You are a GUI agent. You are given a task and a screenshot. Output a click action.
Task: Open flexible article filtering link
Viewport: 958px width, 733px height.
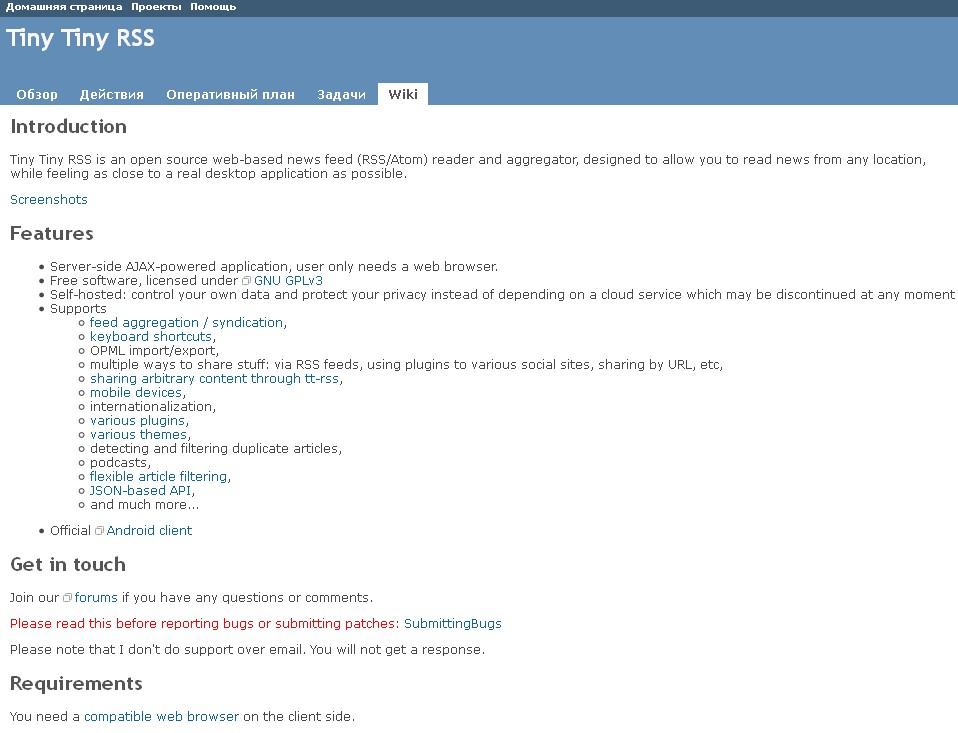[159, 476]
